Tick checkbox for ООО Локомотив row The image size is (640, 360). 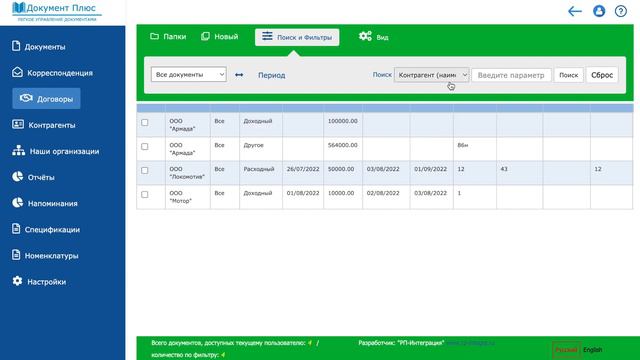pyautogui.click(x=144, y=171)
